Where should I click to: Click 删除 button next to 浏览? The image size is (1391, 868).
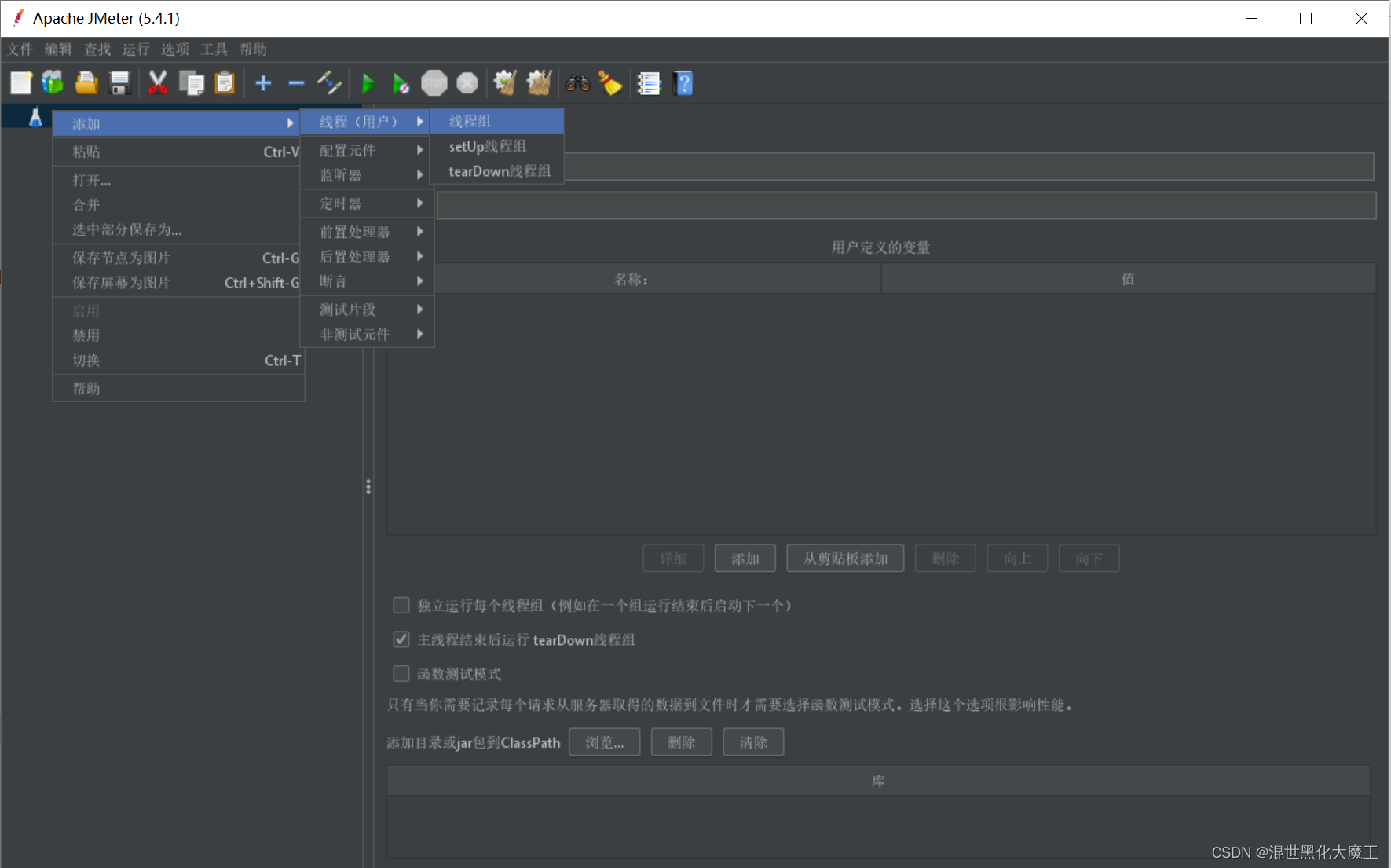(682, 742)
